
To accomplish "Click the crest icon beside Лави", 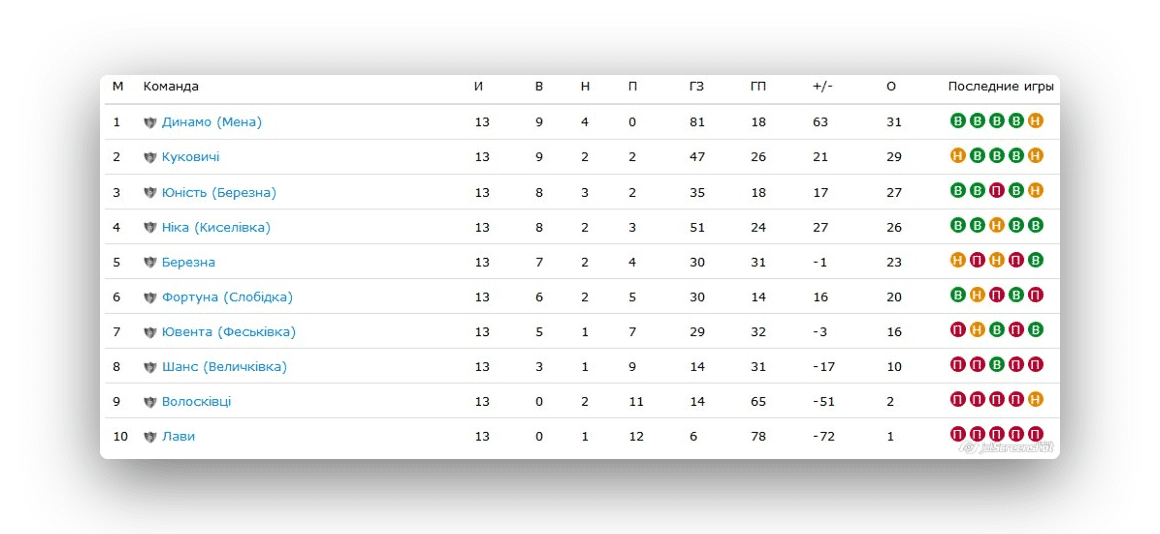I will pos(150,437).
